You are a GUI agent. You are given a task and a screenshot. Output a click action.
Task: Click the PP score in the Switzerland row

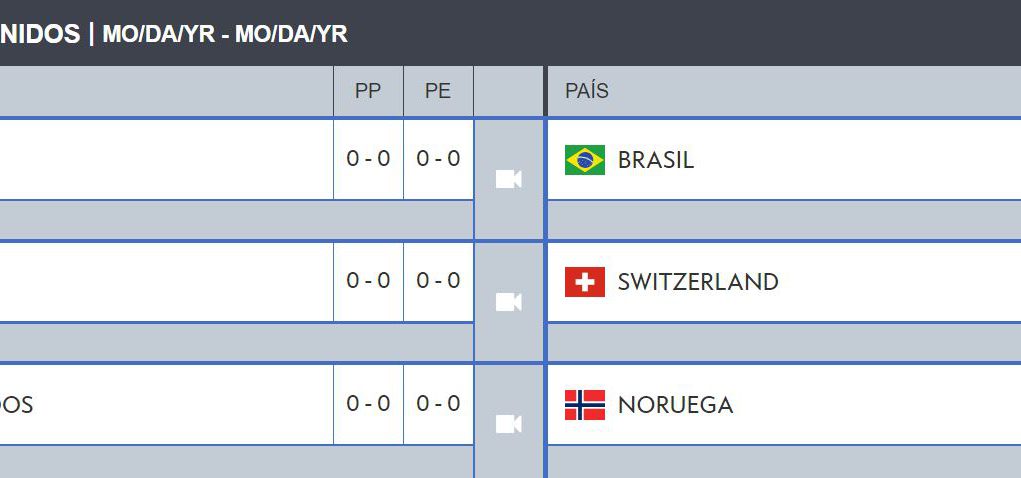point(368,281)
